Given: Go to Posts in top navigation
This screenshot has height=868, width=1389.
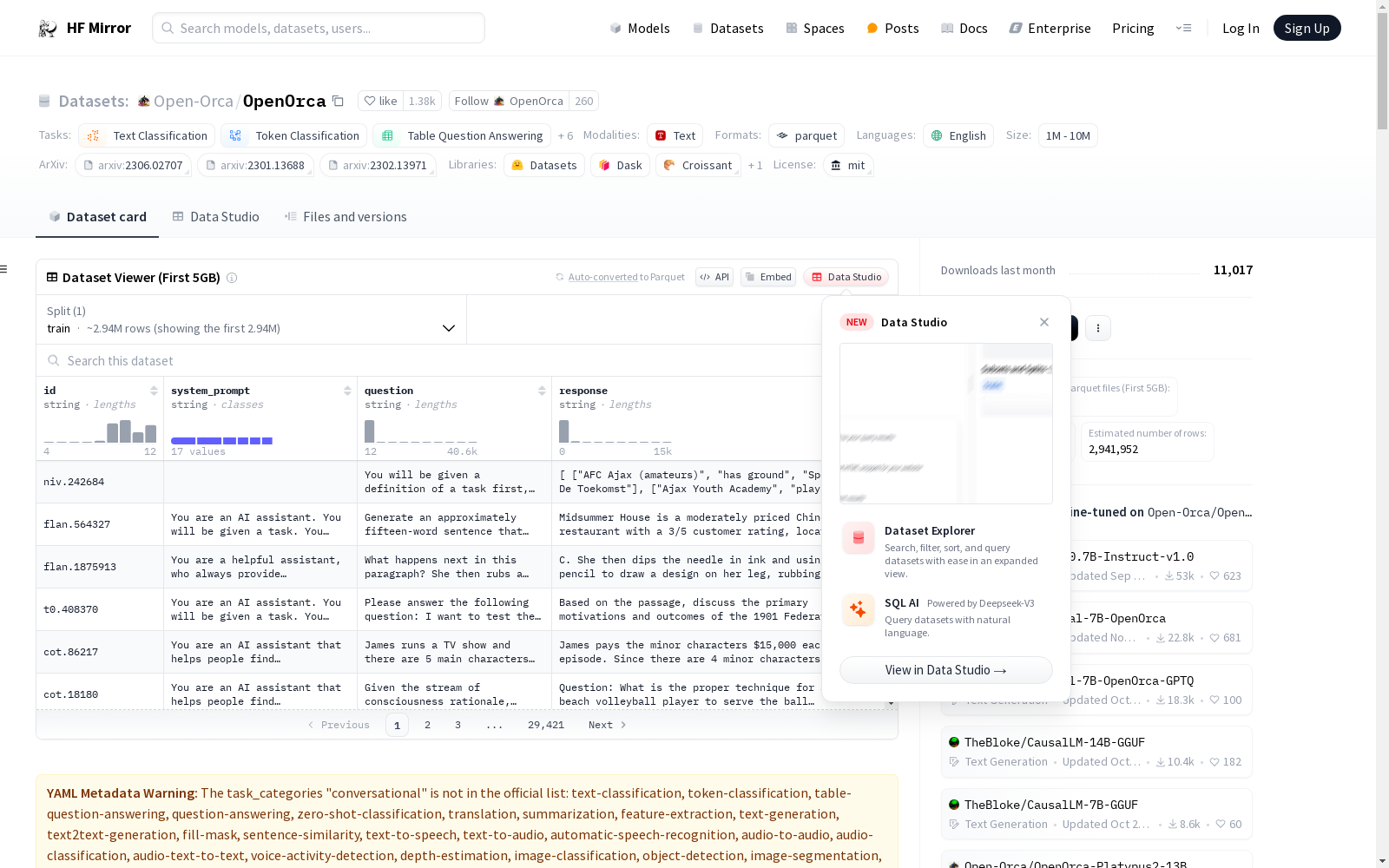Looking at the screenshot, I should coord(892,29).
